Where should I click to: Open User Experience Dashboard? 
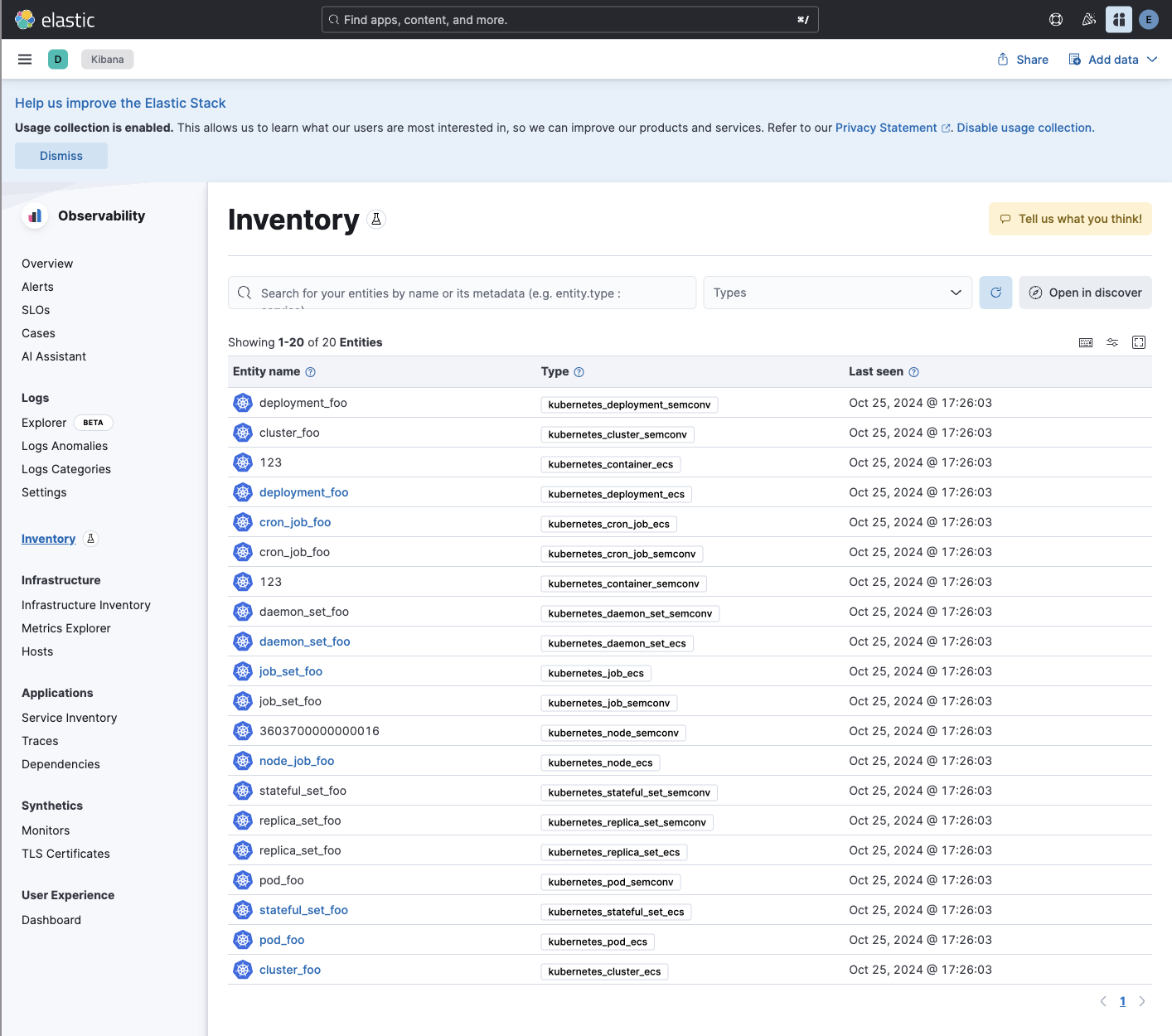tap(51, 920)
